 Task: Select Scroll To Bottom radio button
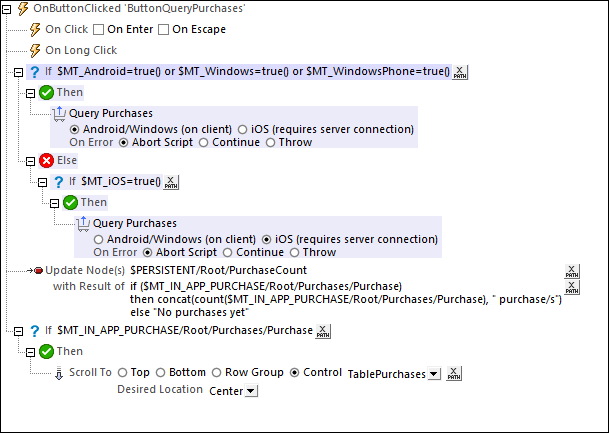pyautogui.click(x=160, y=373)
